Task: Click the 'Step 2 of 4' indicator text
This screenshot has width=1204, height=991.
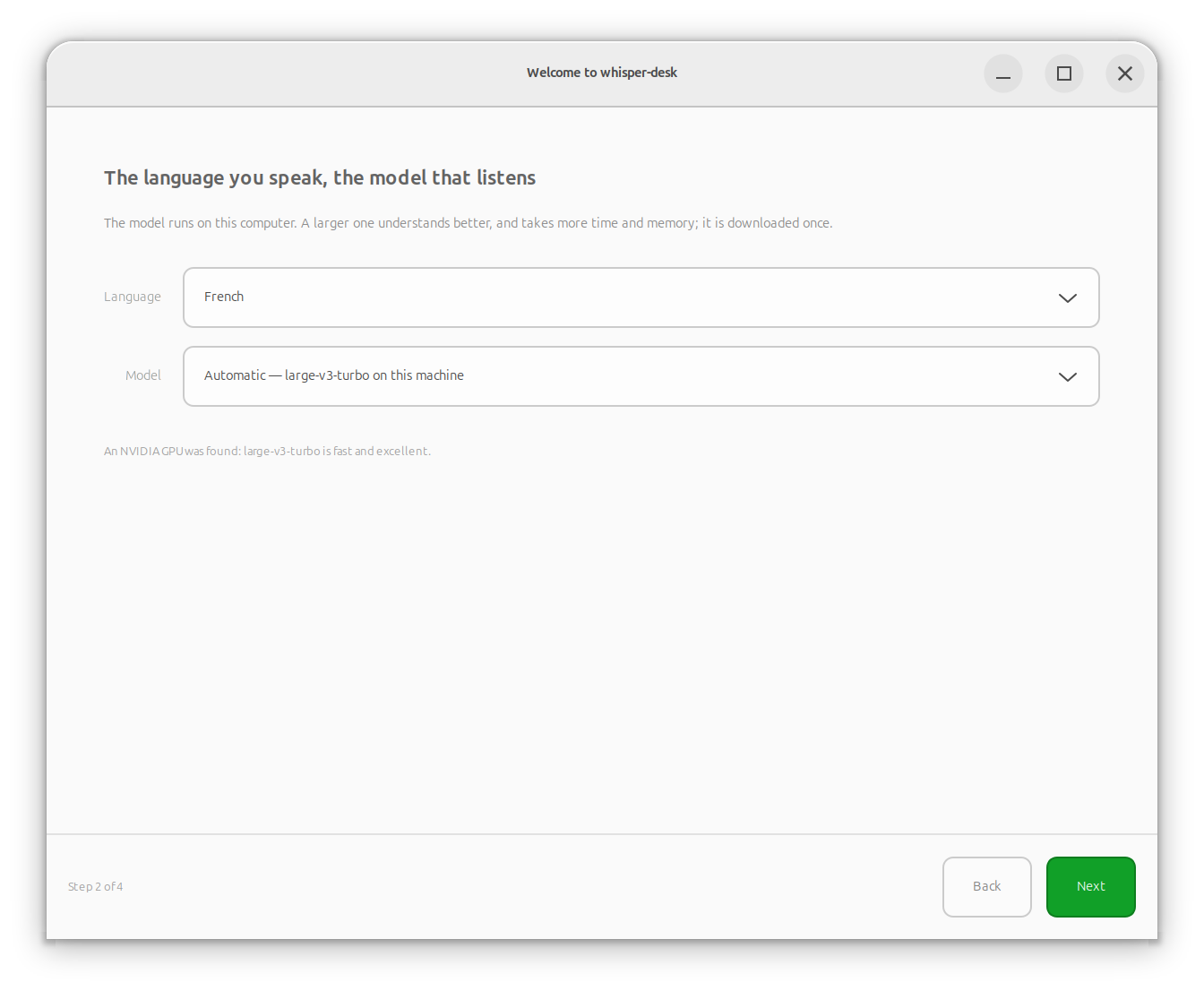Action: pos(96,887)
